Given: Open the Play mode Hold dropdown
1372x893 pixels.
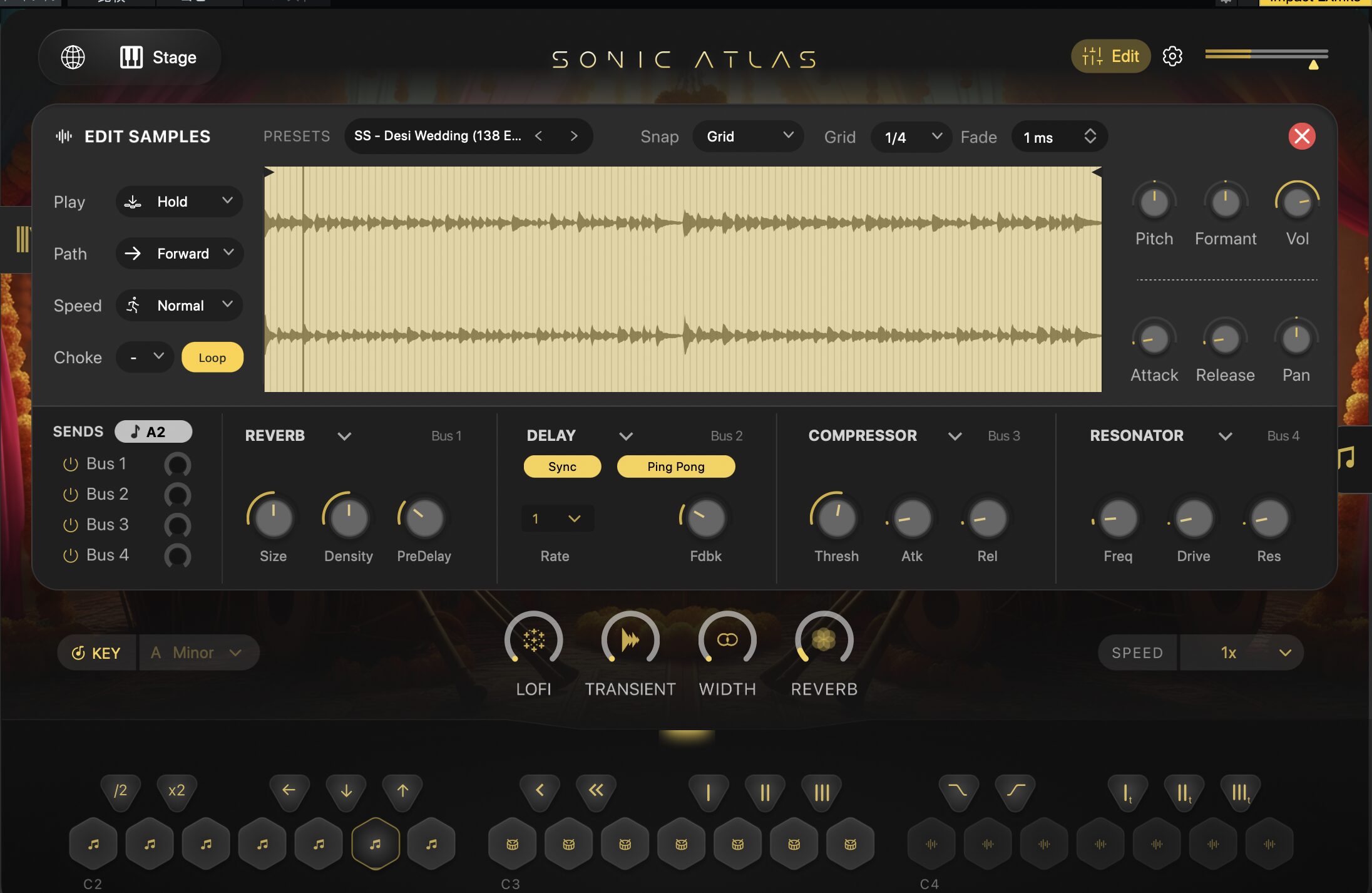Looking at the screenshot, I should tap(180, 202).
